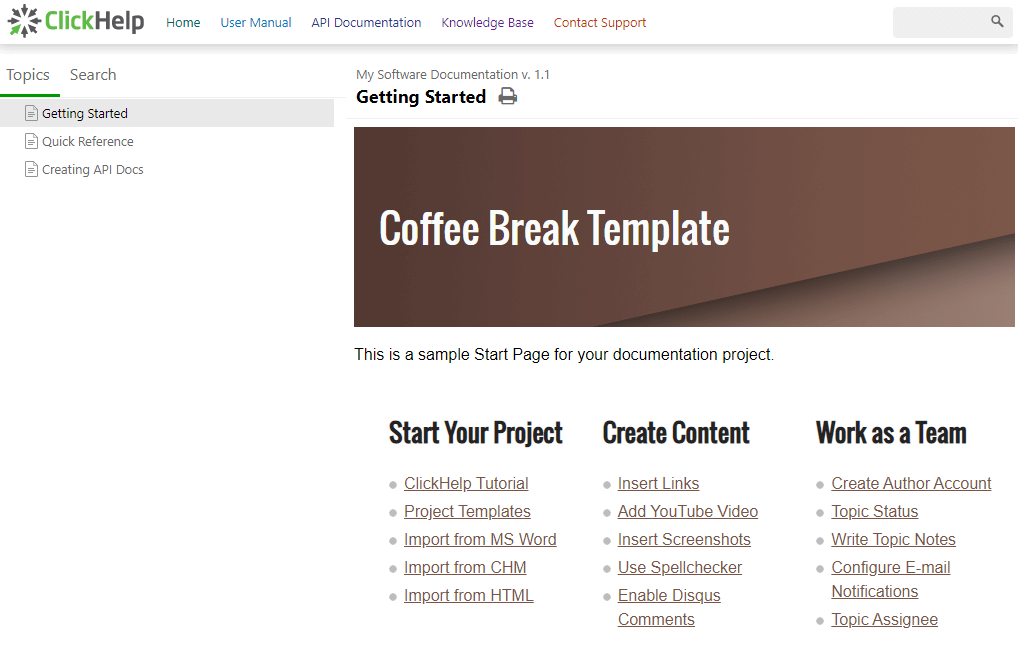
Task: Click Contact Support in the navigation
Action: click(x=599, y=22)
